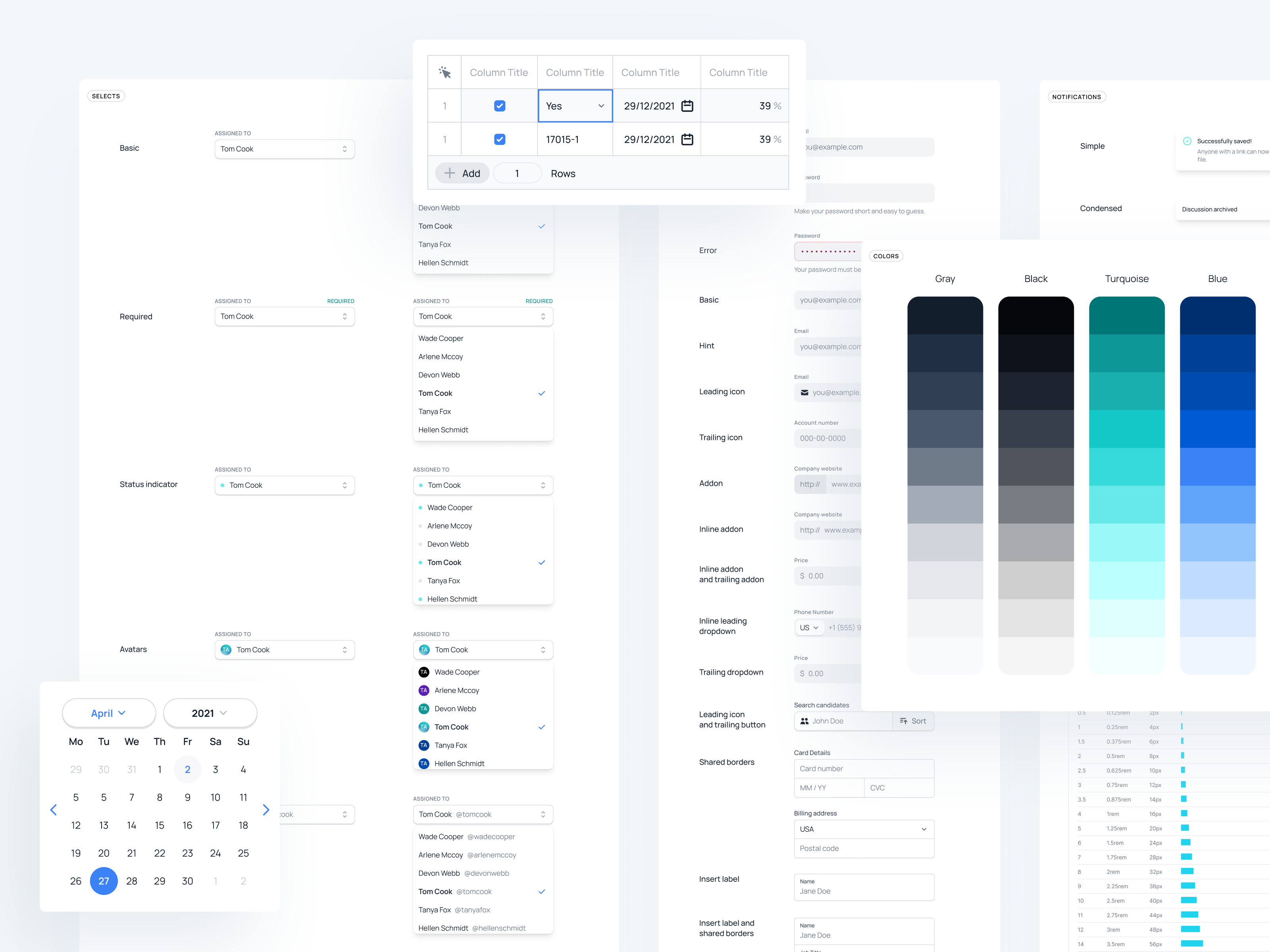Go to previous month using the left arrow

pos(54,810)
